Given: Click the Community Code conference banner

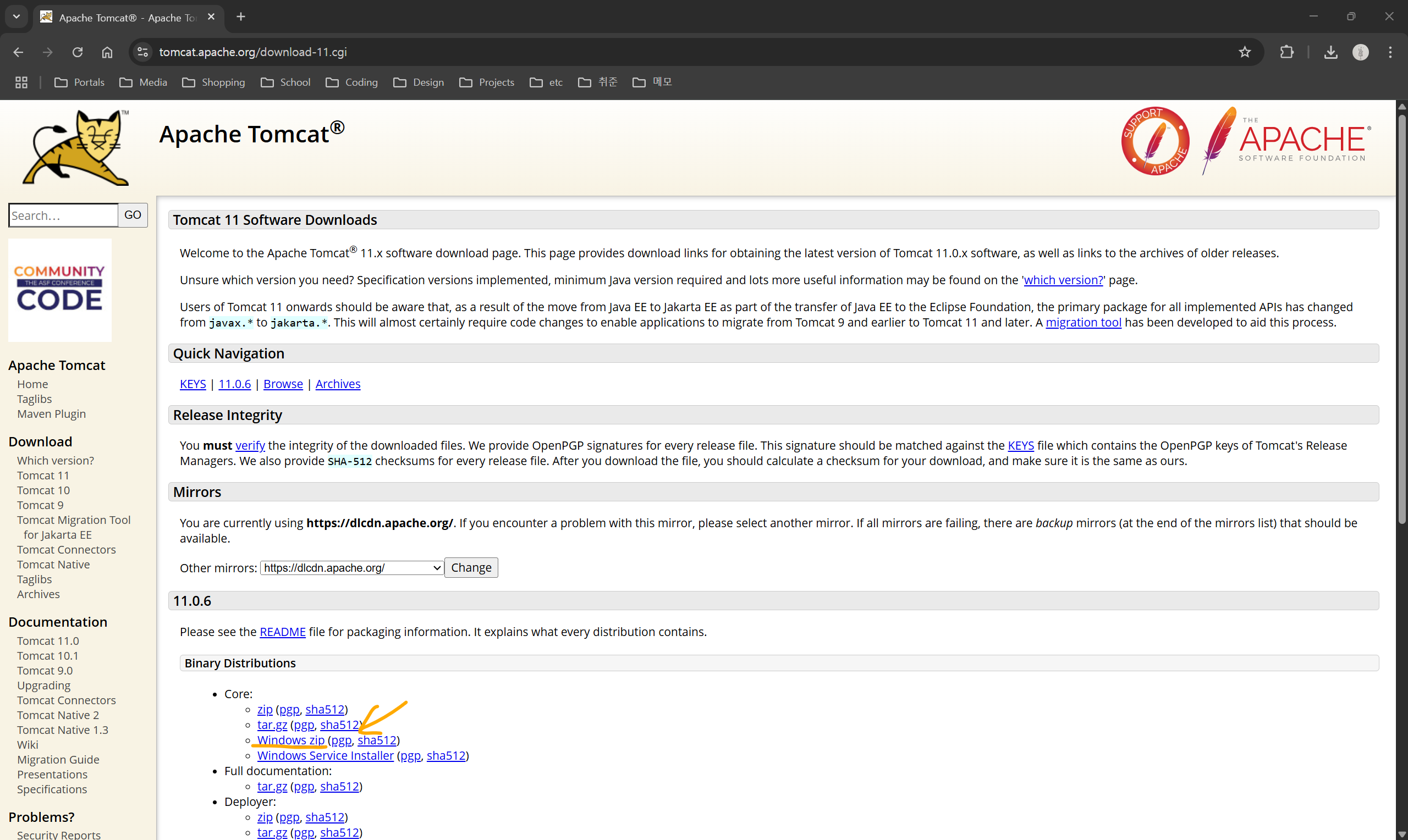Looking at the screenshot, I should (x=60, y=290).
